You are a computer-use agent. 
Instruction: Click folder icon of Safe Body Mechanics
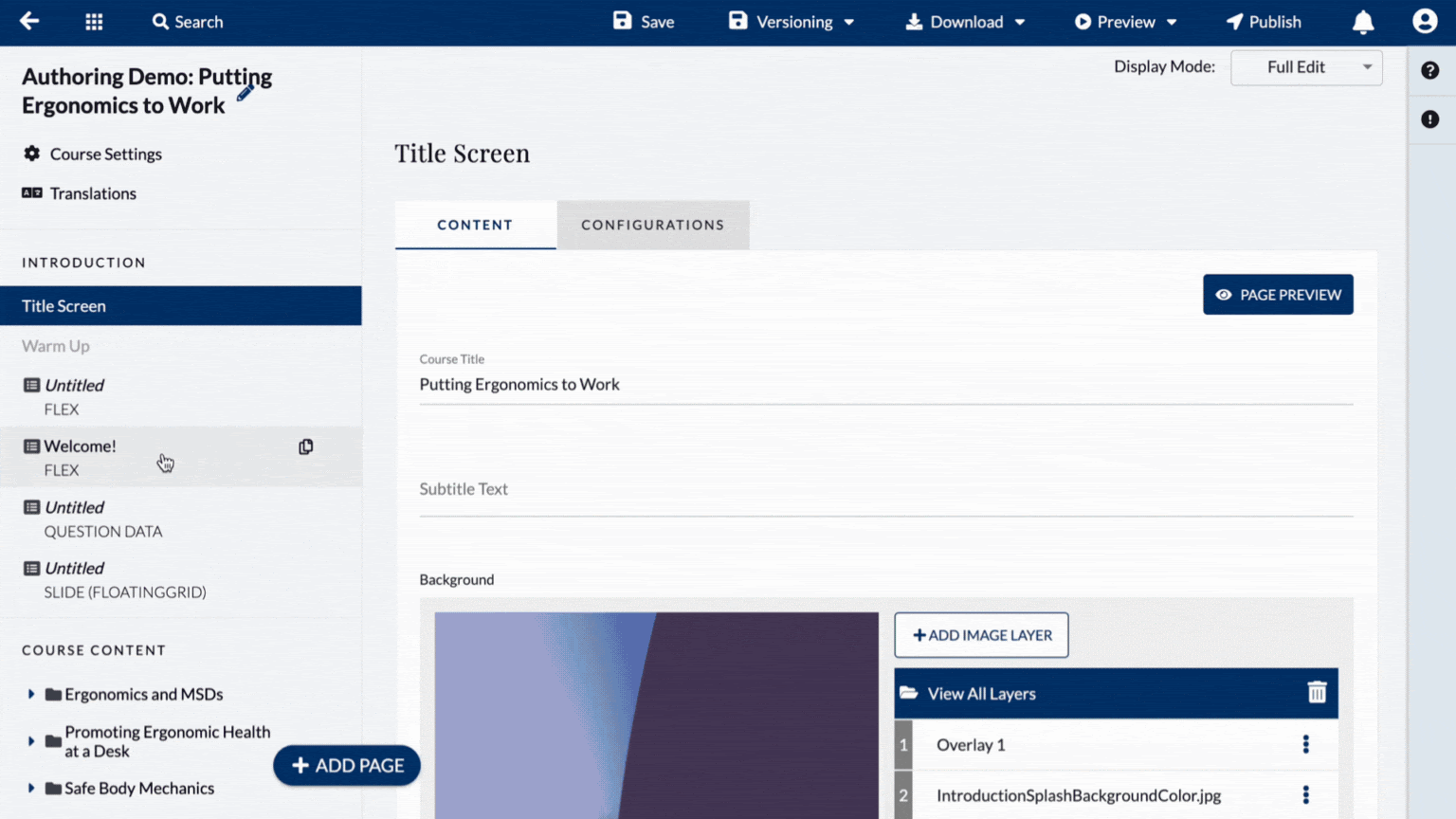coord(53,789)
